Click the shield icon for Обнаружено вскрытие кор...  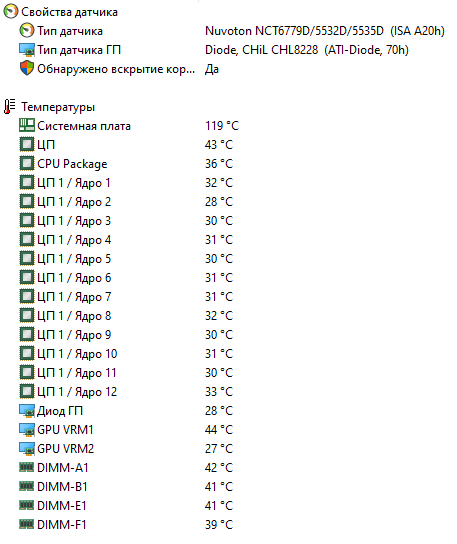pyautogui.click(x=27, y=68)
